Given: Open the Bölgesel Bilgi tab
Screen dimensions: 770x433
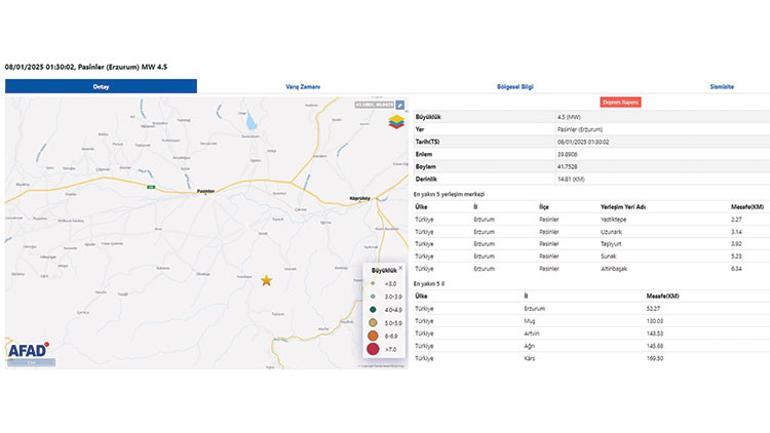Looking at the screenshot, I should tap(515, 87).
